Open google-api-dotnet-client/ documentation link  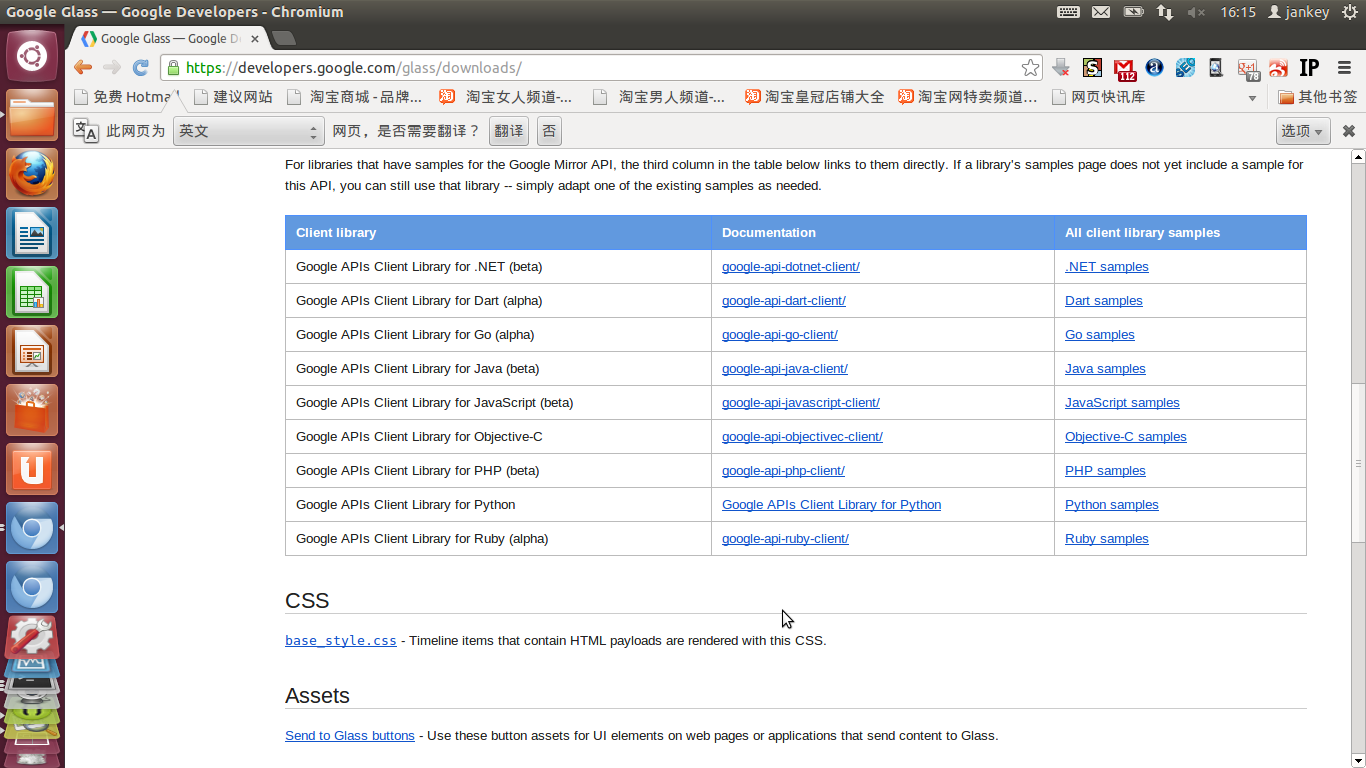[x=791, y=267]
